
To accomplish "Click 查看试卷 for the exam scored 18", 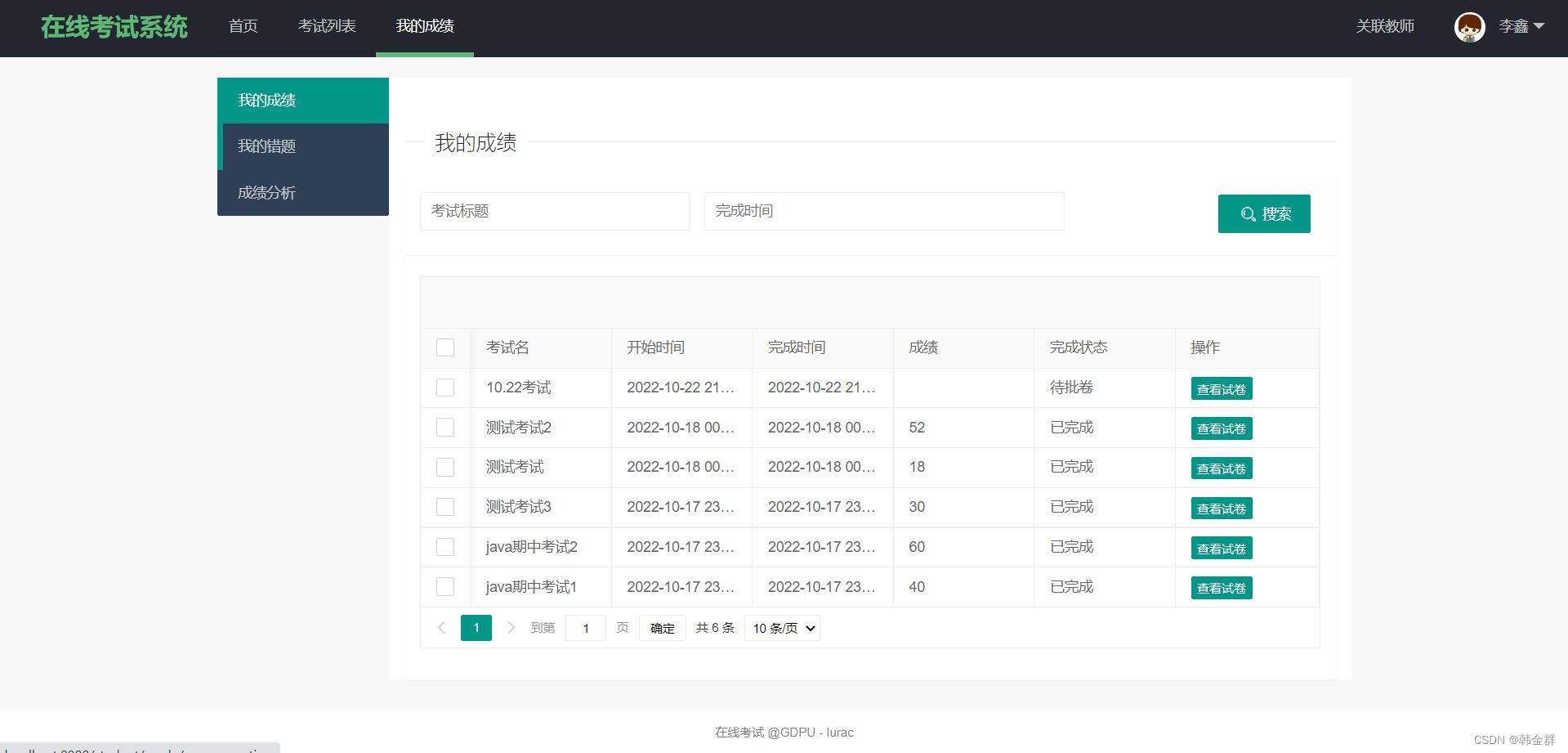I will tap(1222, 468).
